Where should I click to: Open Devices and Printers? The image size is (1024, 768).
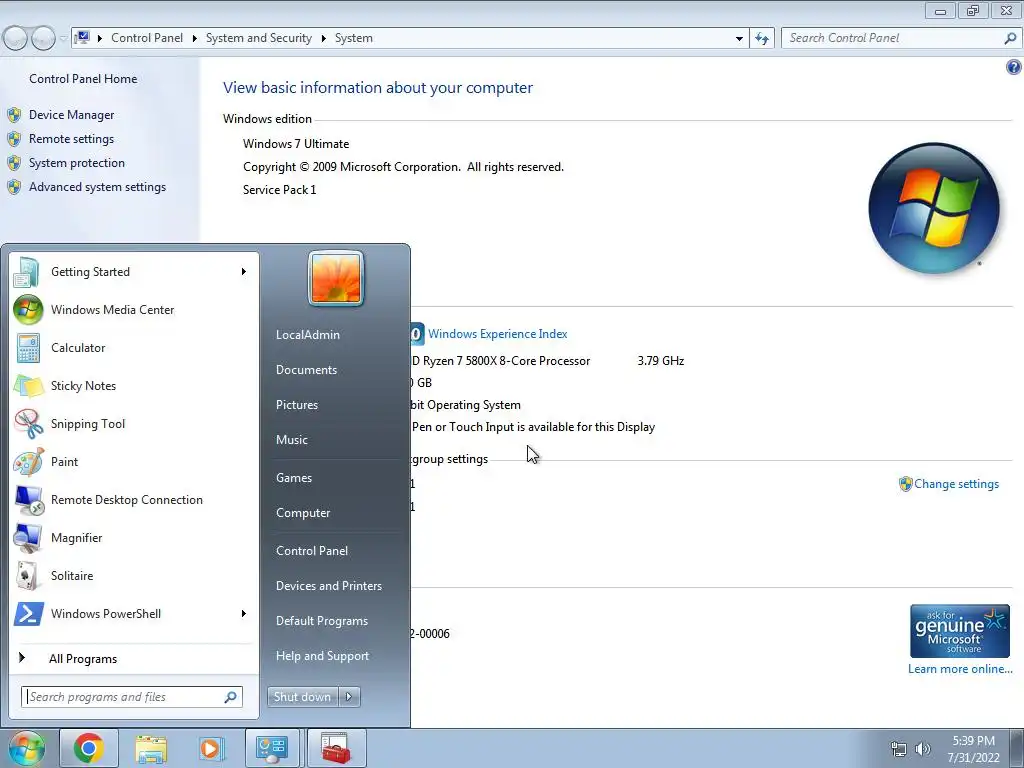pos(328,586)
